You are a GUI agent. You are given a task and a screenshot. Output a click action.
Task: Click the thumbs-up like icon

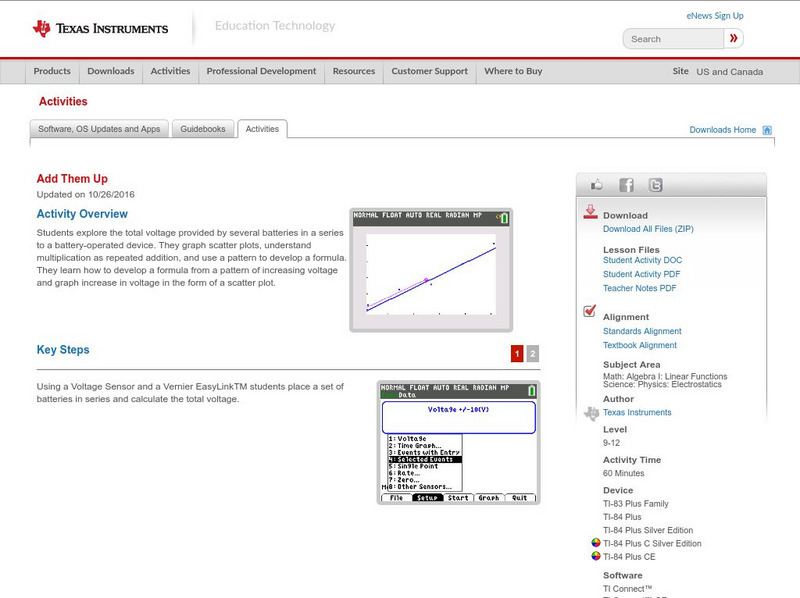[x=596, y=185]
